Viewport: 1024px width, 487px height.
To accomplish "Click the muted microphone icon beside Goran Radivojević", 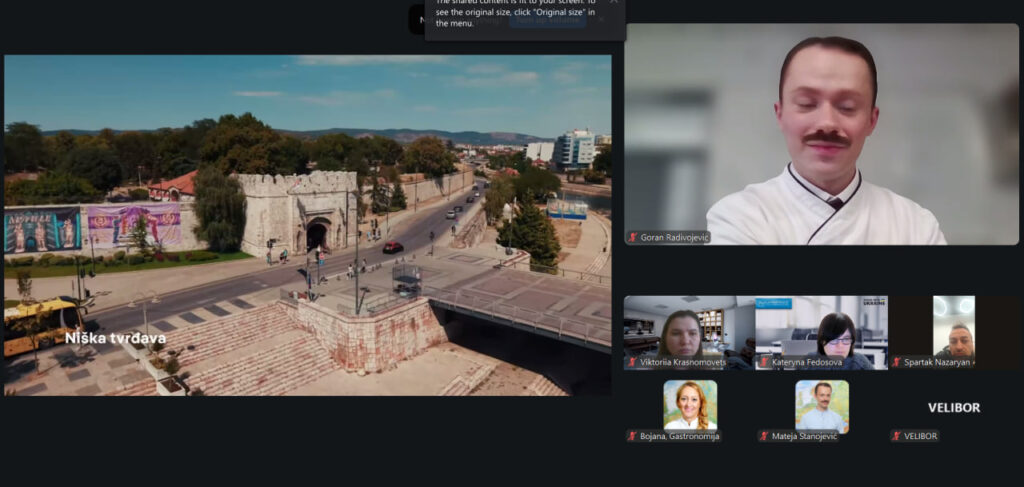I will (633, 238).
